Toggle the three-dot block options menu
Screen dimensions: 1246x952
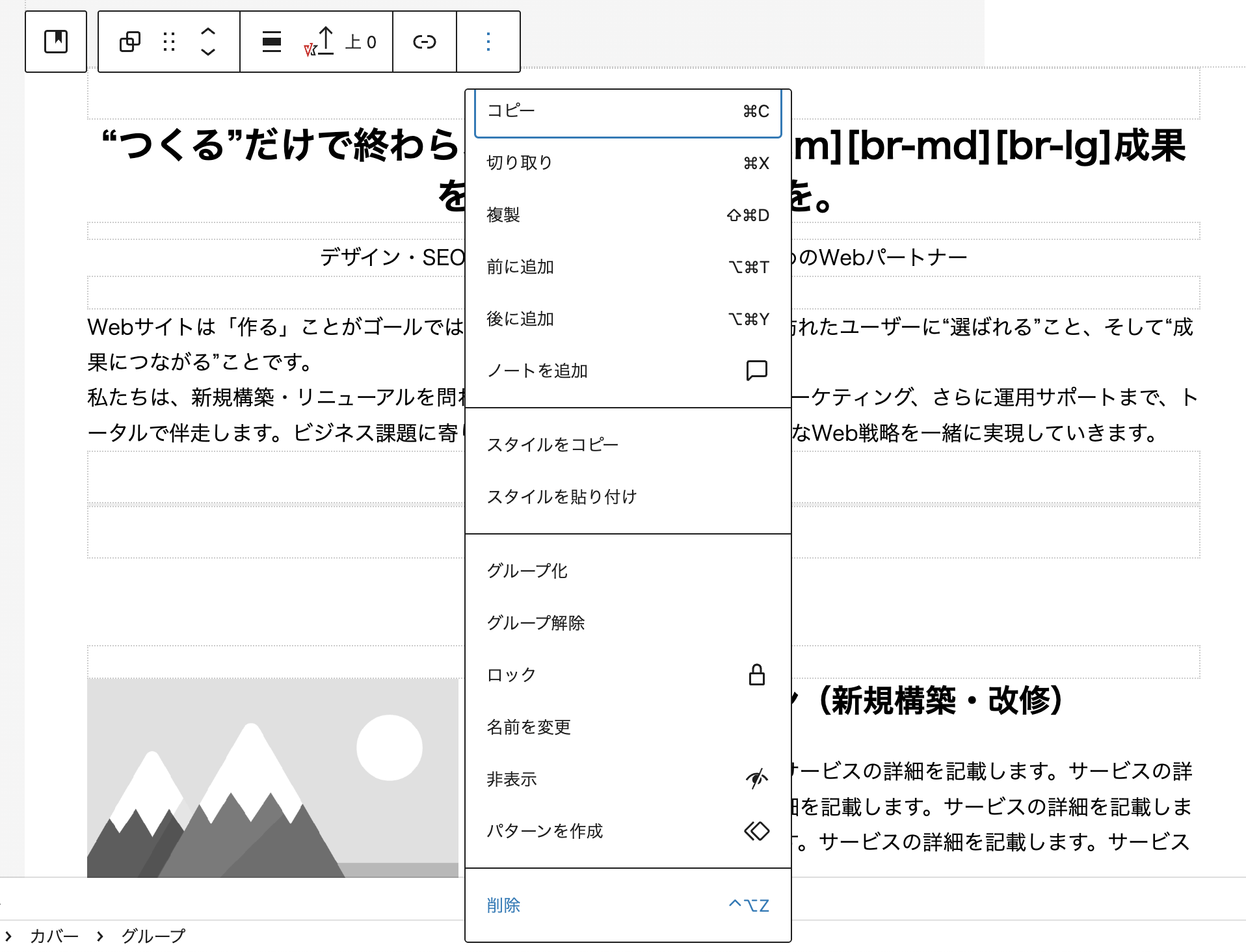[x=488, y=42]
